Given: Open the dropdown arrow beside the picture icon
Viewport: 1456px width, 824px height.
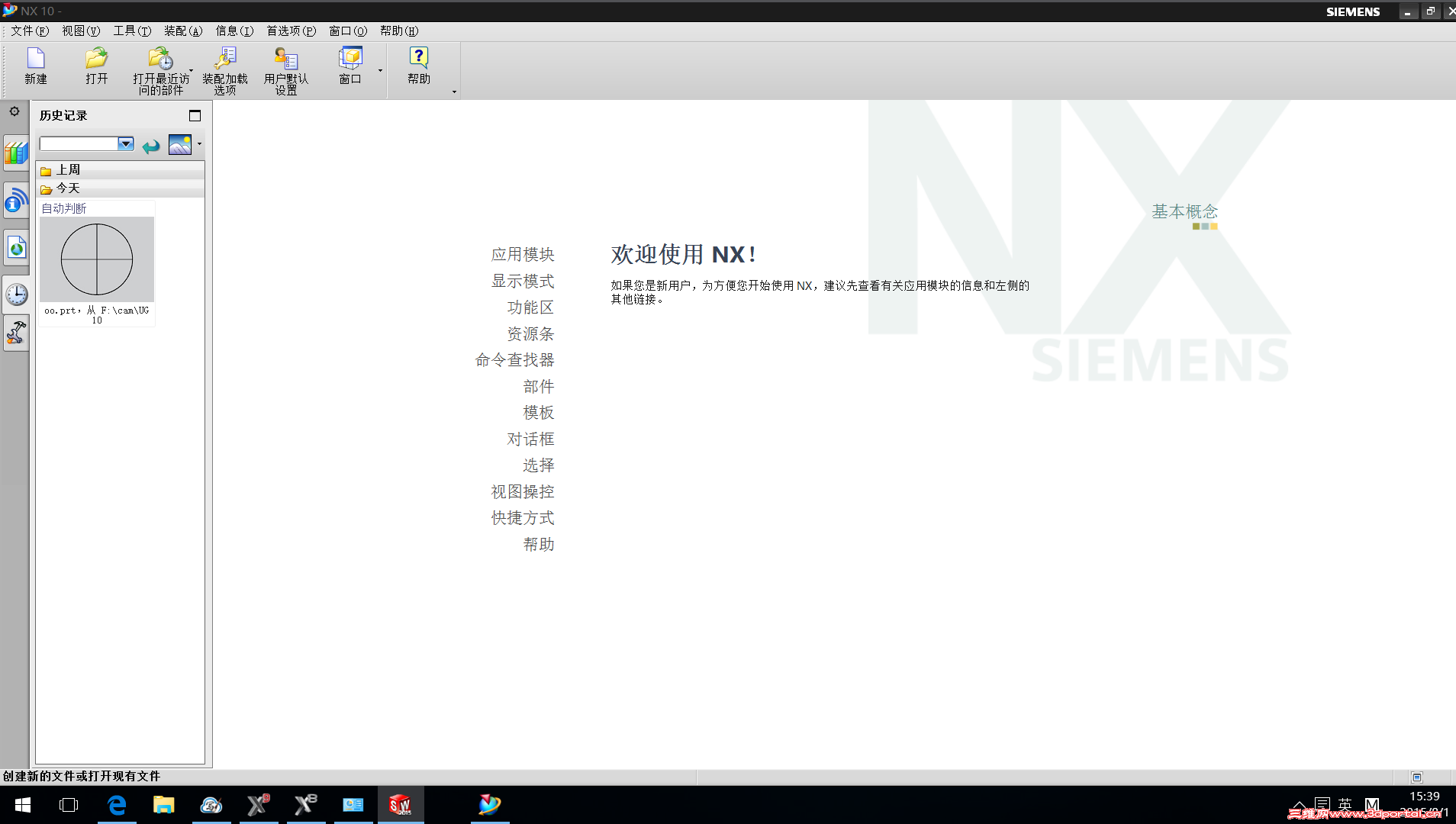Looking at the screenshot, I should [x=199, y=144].
